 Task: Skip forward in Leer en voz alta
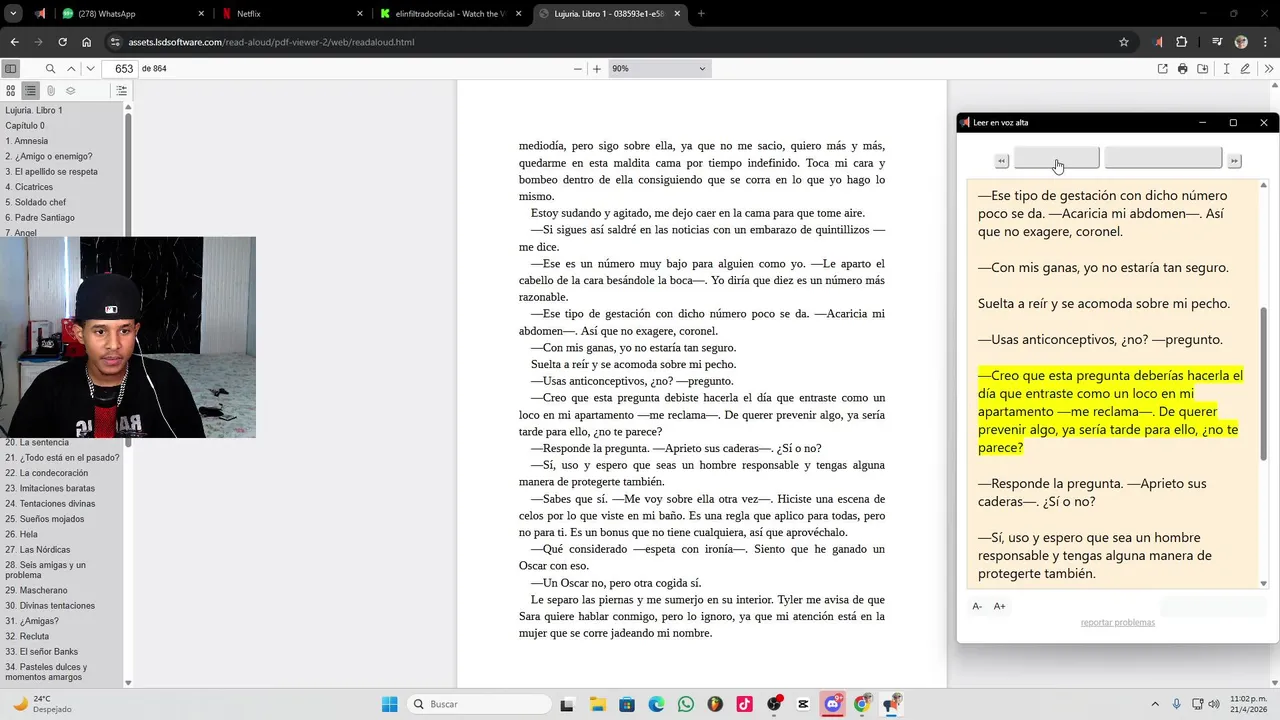point(1234,161)
